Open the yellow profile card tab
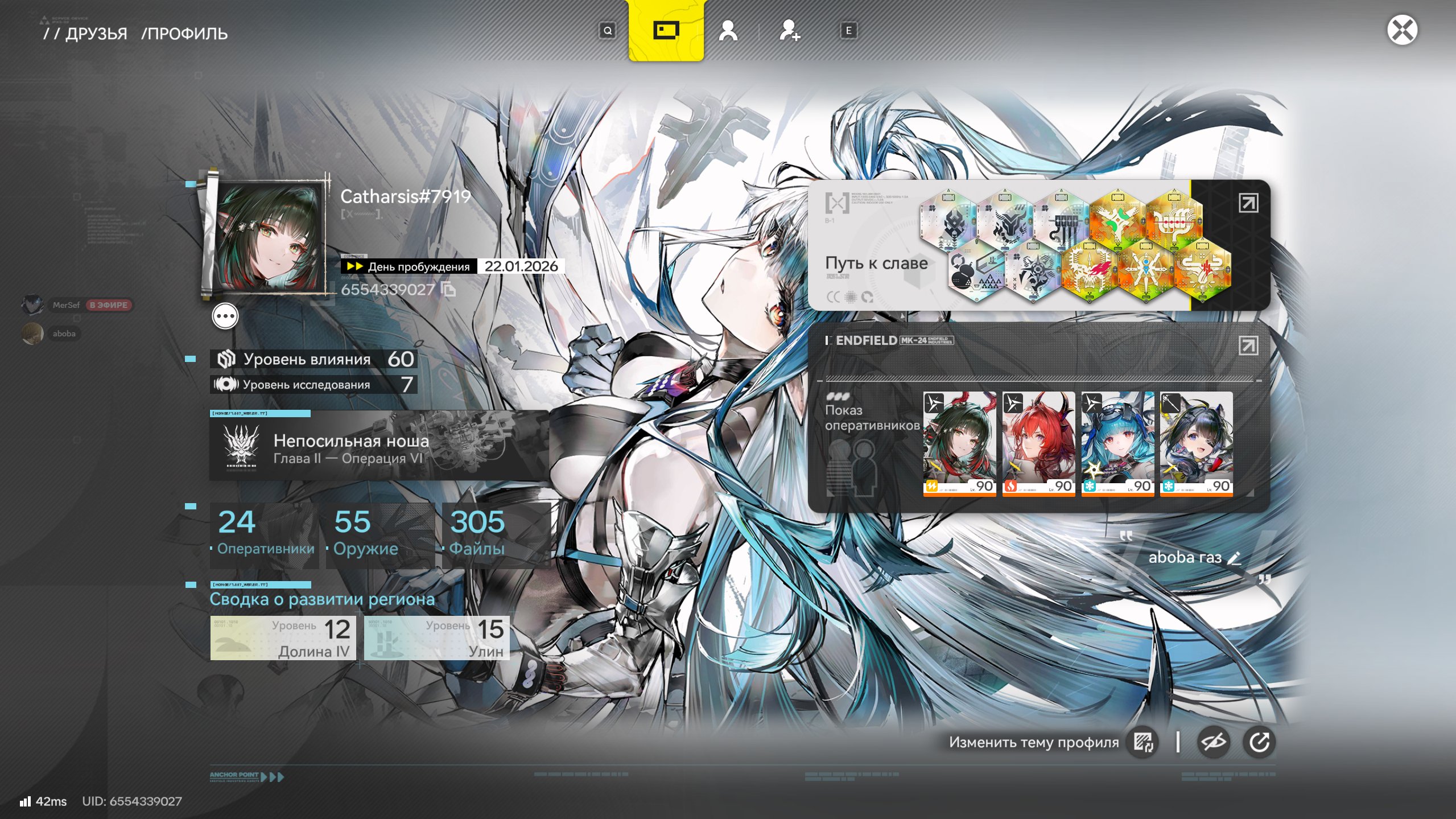The width and height of the screenshot is (1456, 819). click(666, 30)
